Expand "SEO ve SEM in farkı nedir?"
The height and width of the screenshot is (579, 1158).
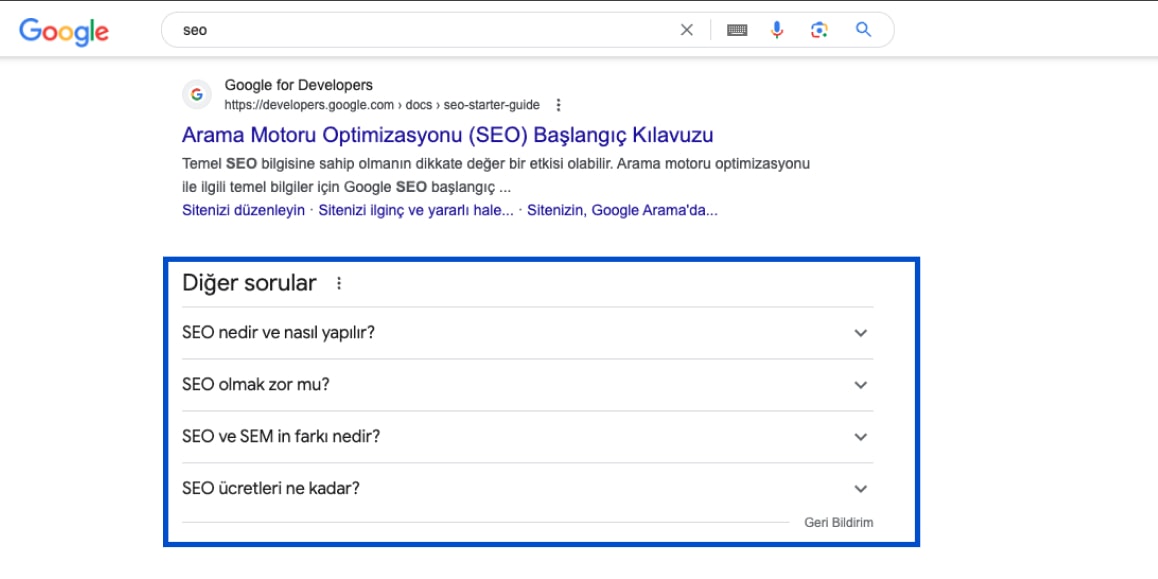(x=527, y=436)
